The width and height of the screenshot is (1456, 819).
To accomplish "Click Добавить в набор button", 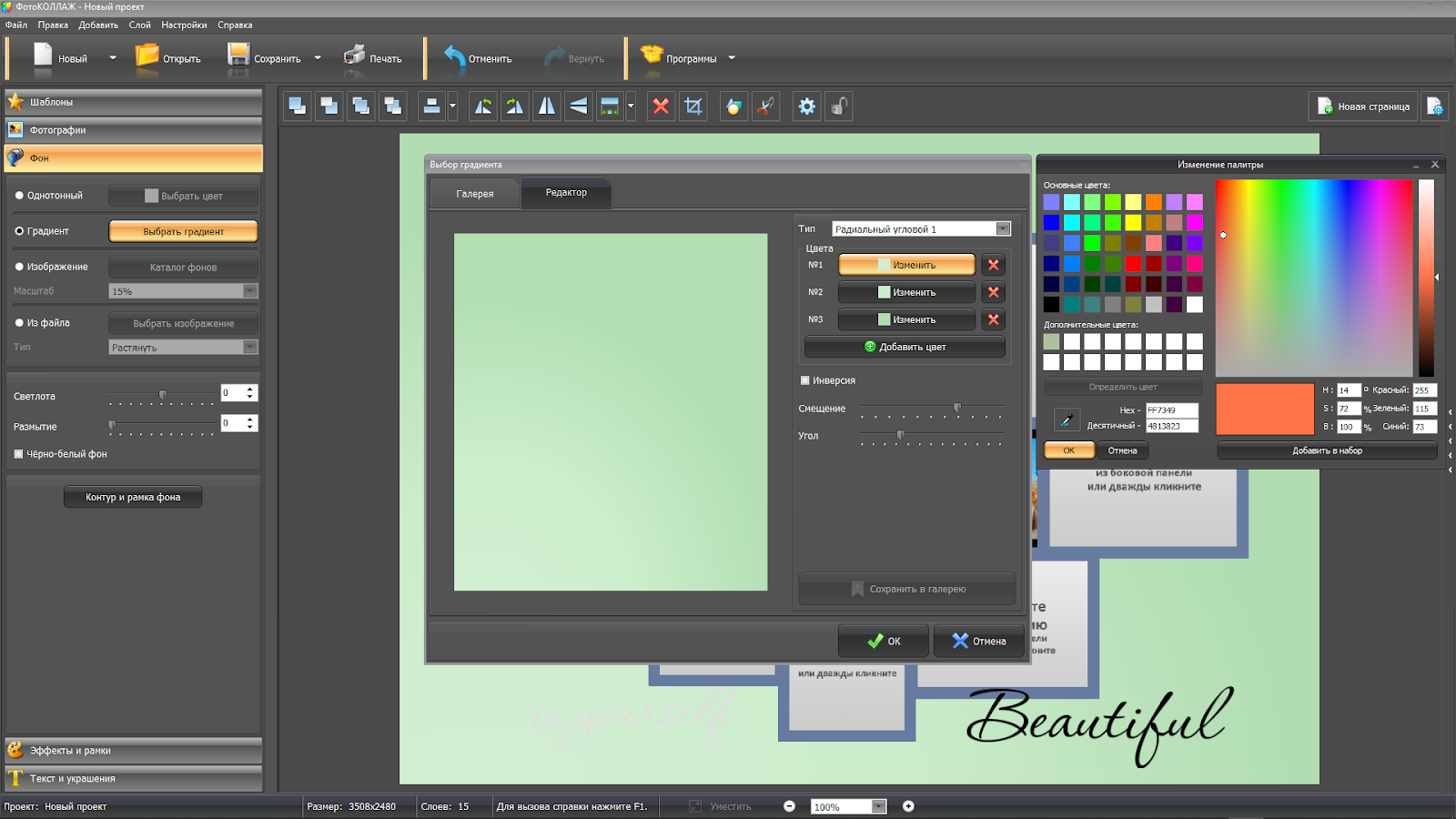I will [1327, 450].
